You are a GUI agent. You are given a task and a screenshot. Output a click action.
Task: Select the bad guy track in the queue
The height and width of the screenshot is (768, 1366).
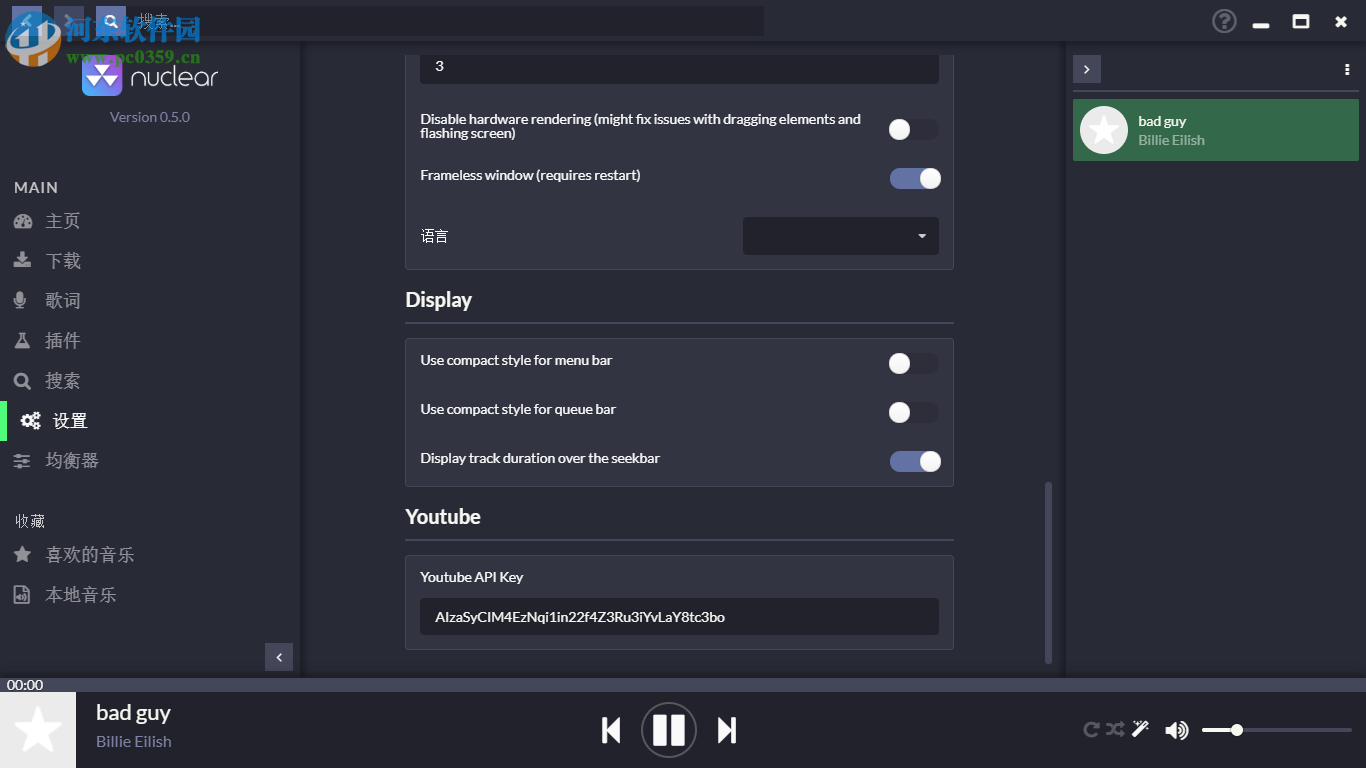(x=1216, y=130)
